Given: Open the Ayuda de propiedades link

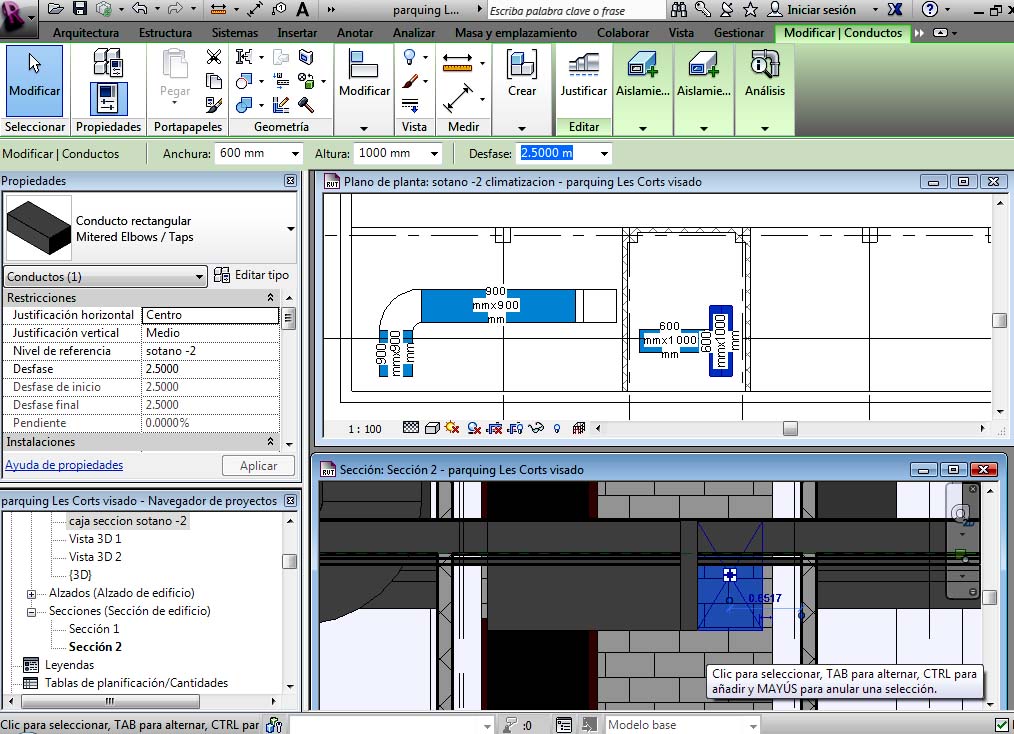Looking at the screenshot, I should click(64, 465).
